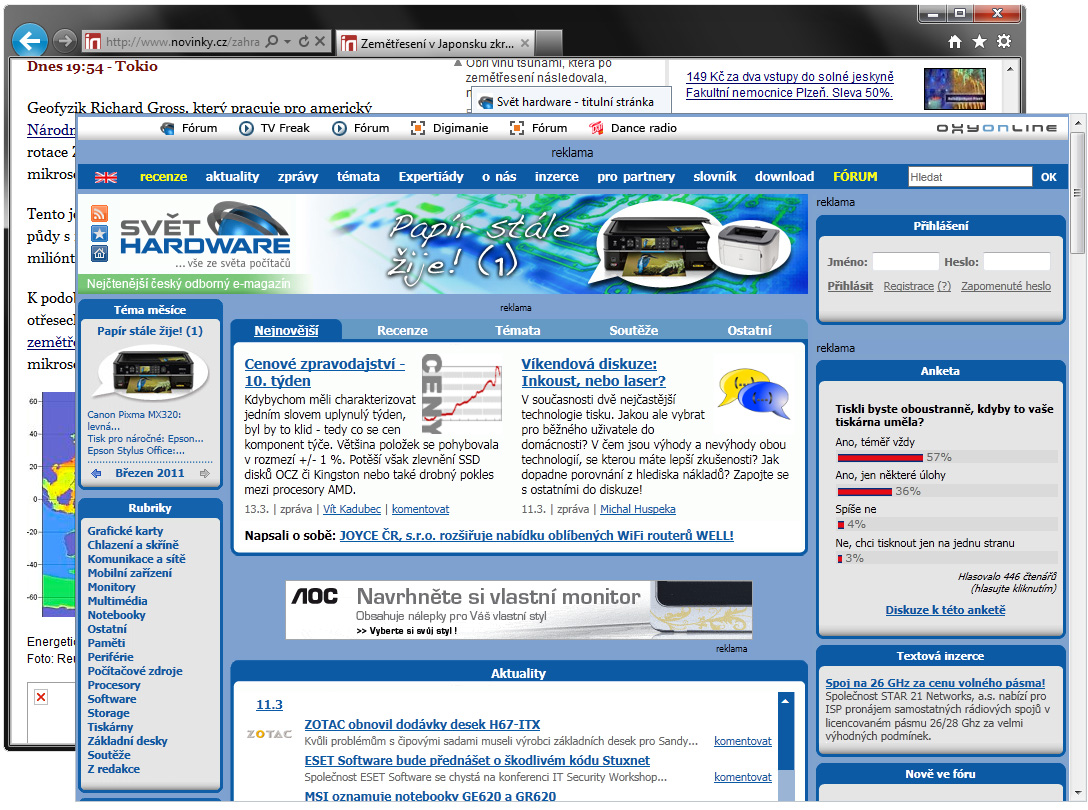This screenshot has width=1088, height=810.
Task: Open IE favorites star in toolbar
Action: (x=979, y=41)
